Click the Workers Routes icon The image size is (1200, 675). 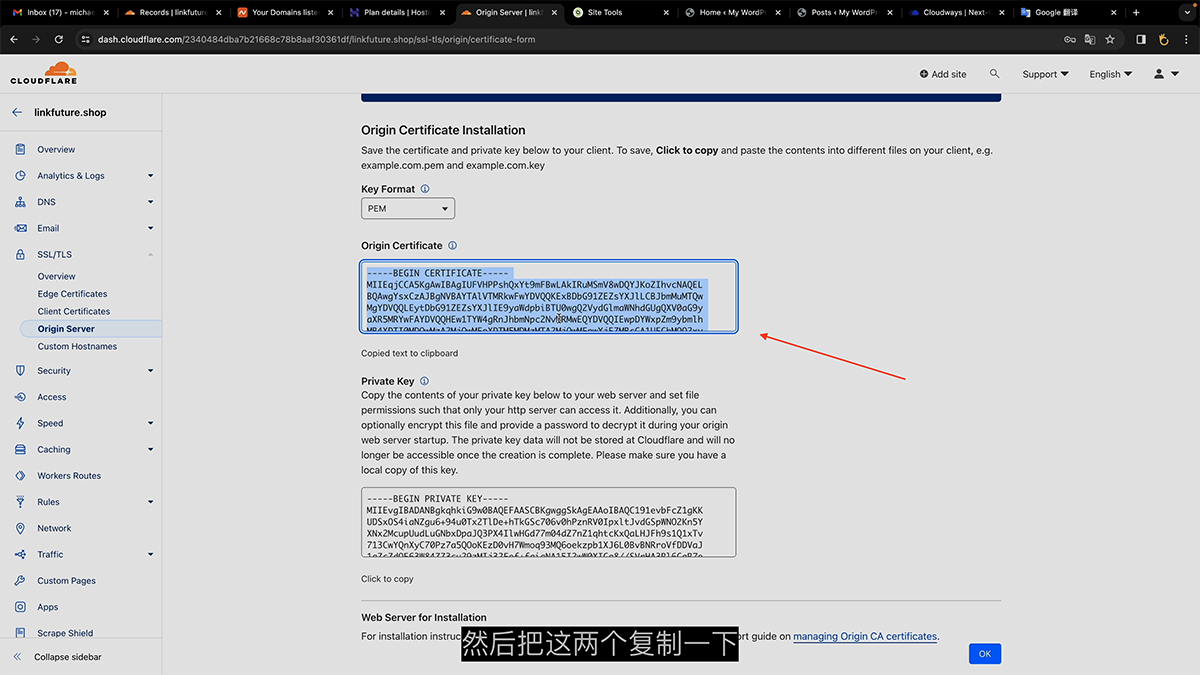(x=20, y=475)
